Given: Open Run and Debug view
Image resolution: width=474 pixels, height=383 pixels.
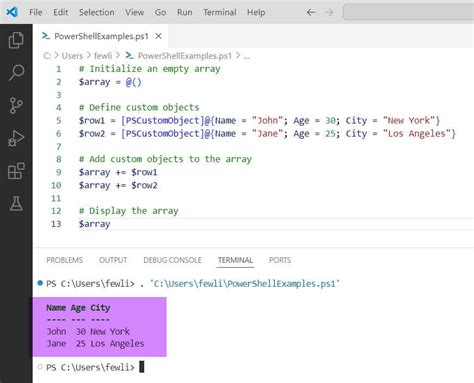Looking at the screenshot, I should [16, 138].
